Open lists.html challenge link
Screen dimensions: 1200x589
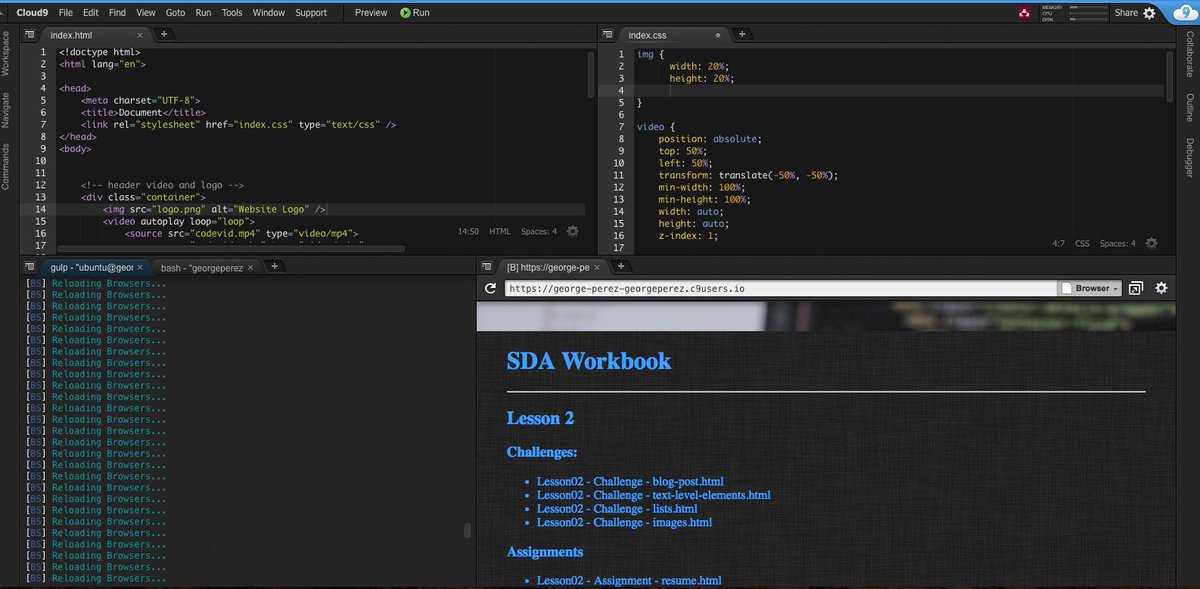pos(617,509)
